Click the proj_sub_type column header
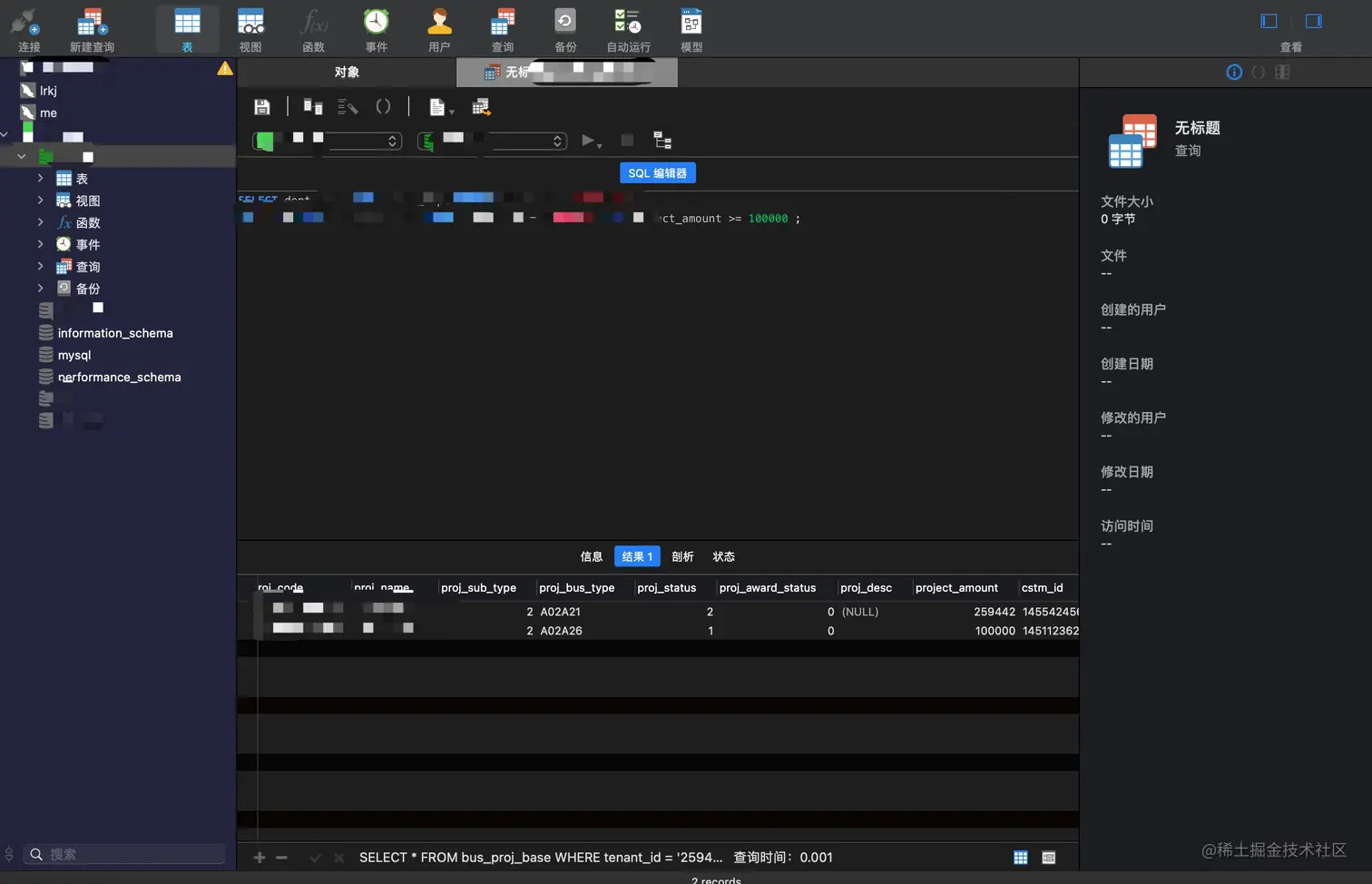Viewport: 1372px width, 884px height. [x=478, y=588]
